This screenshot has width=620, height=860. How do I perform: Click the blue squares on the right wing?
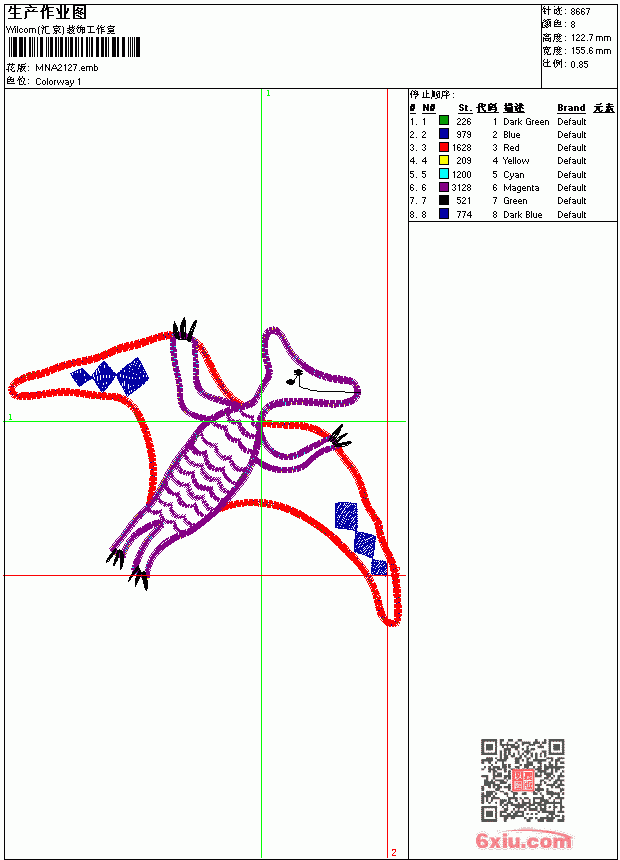[361, 538]
